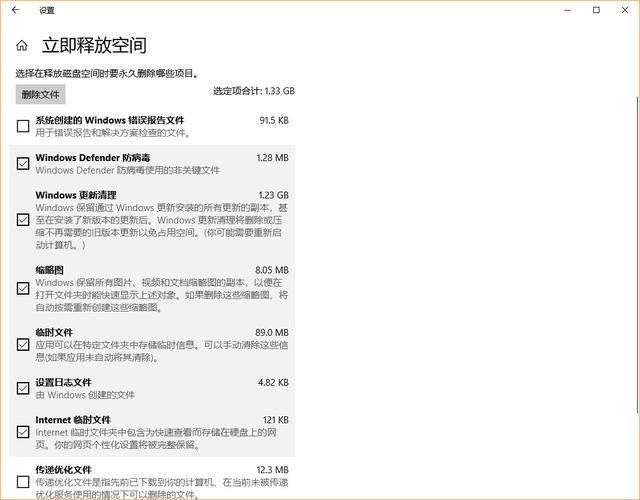
Task: Click the 1.28 MB size value
Action: pos(272,158)
